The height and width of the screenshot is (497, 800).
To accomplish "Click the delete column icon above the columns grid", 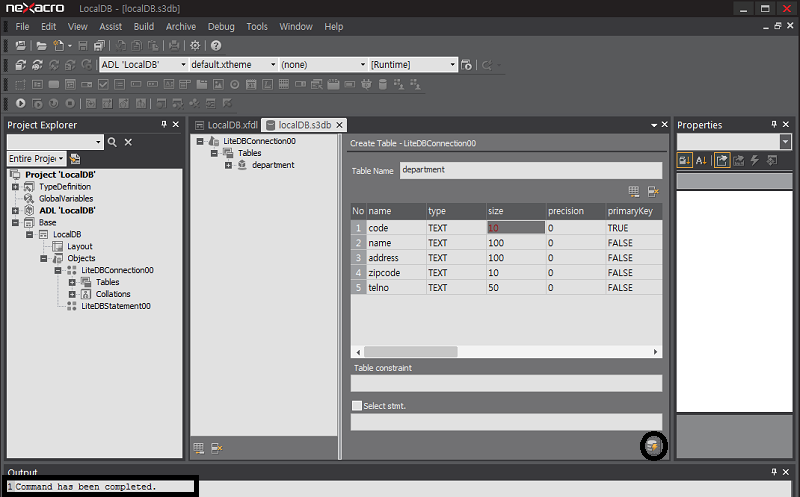I will 653,191.
